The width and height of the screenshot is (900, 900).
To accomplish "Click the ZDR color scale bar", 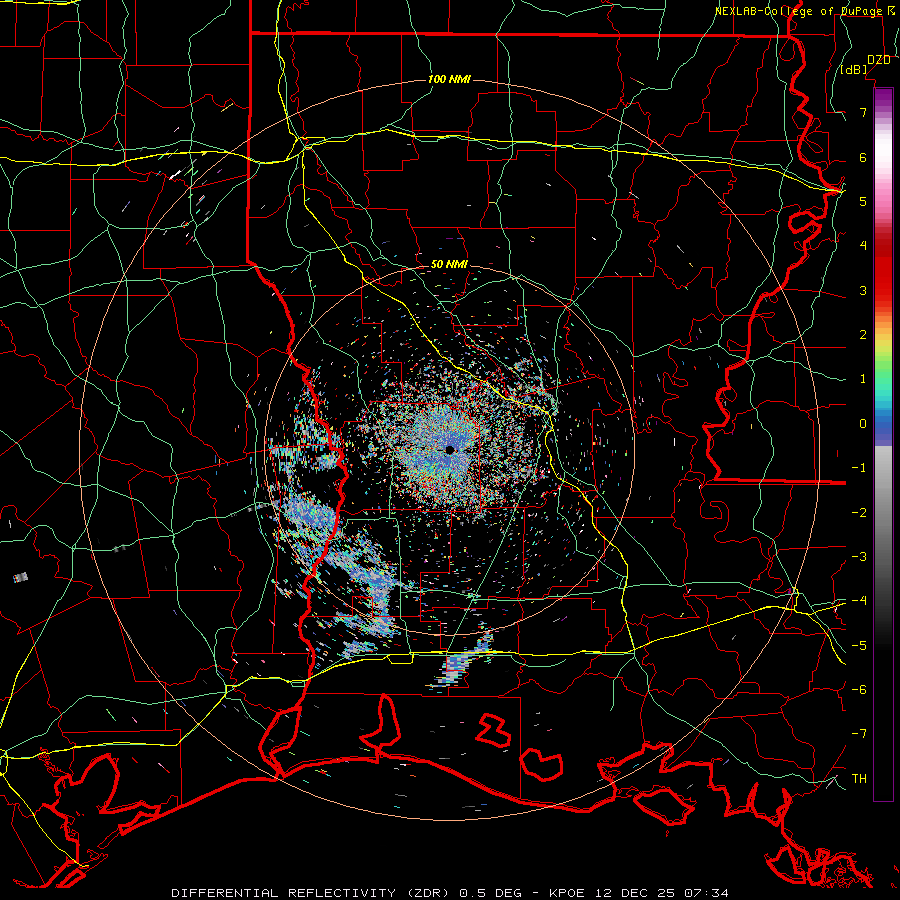I will [883, 444].
